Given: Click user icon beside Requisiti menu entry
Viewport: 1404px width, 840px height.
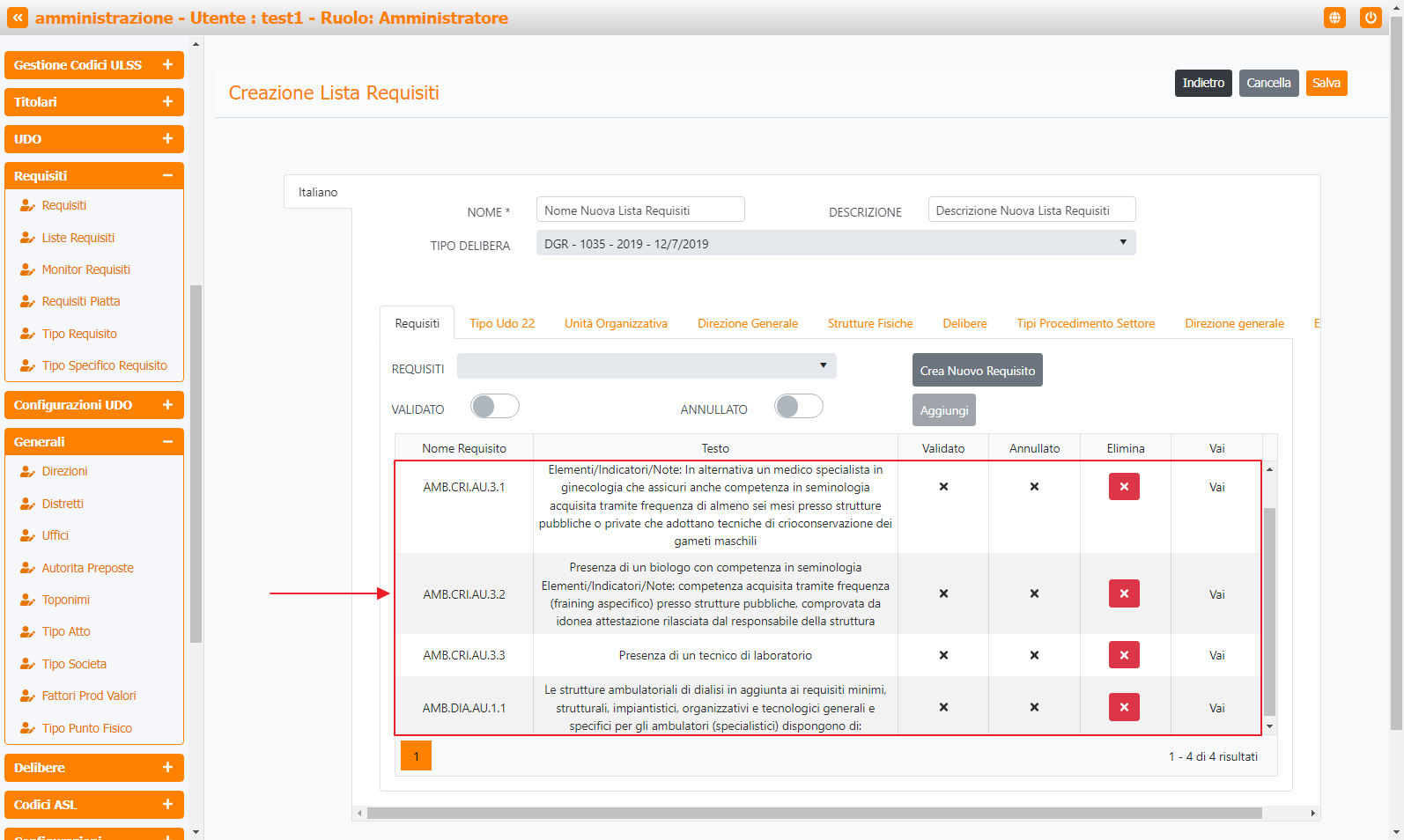Looking at the screenshot, I should coord(27,205).
